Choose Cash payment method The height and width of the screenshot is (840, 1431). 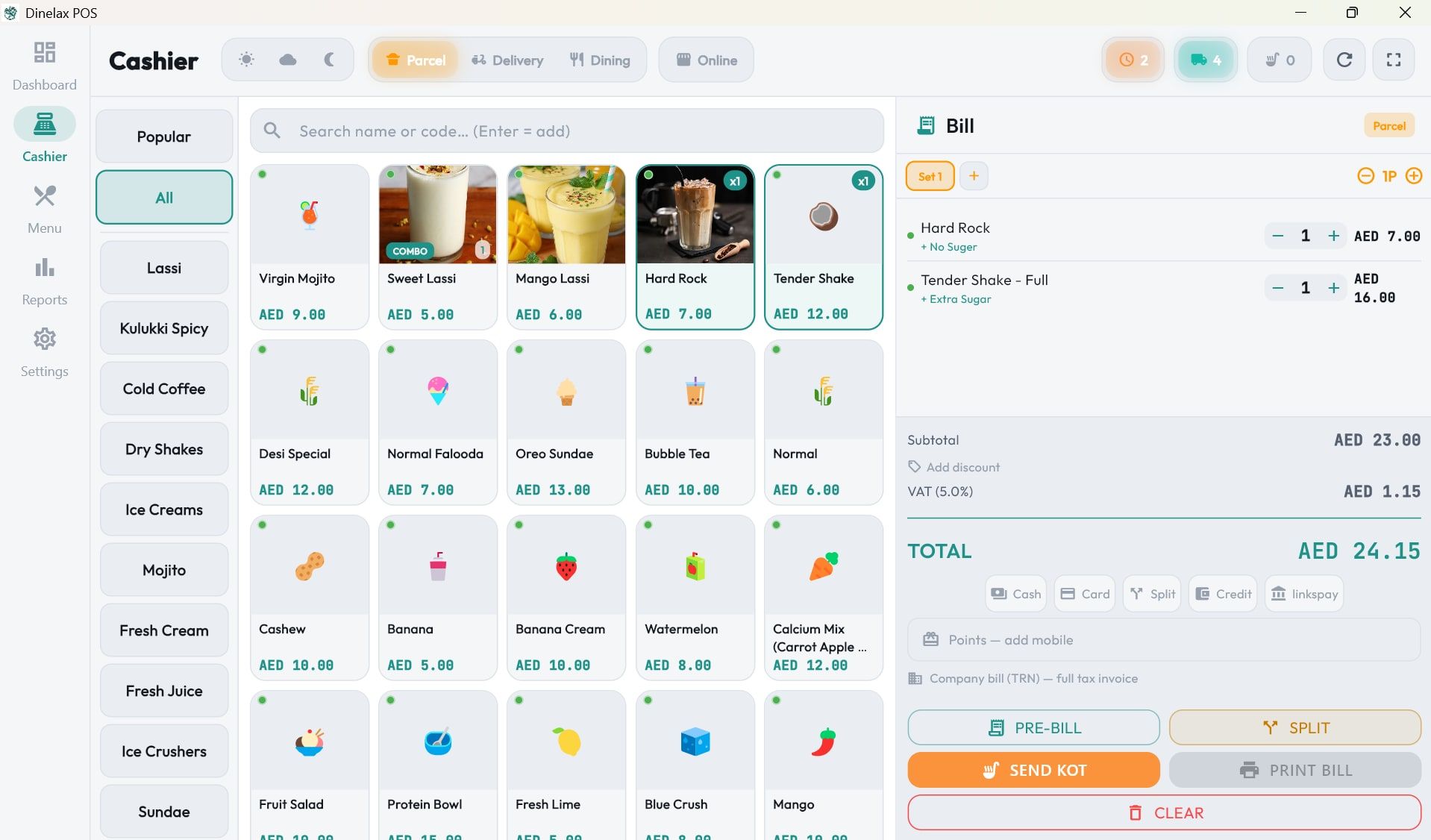pyautogui.click(x=1015, y=594)
